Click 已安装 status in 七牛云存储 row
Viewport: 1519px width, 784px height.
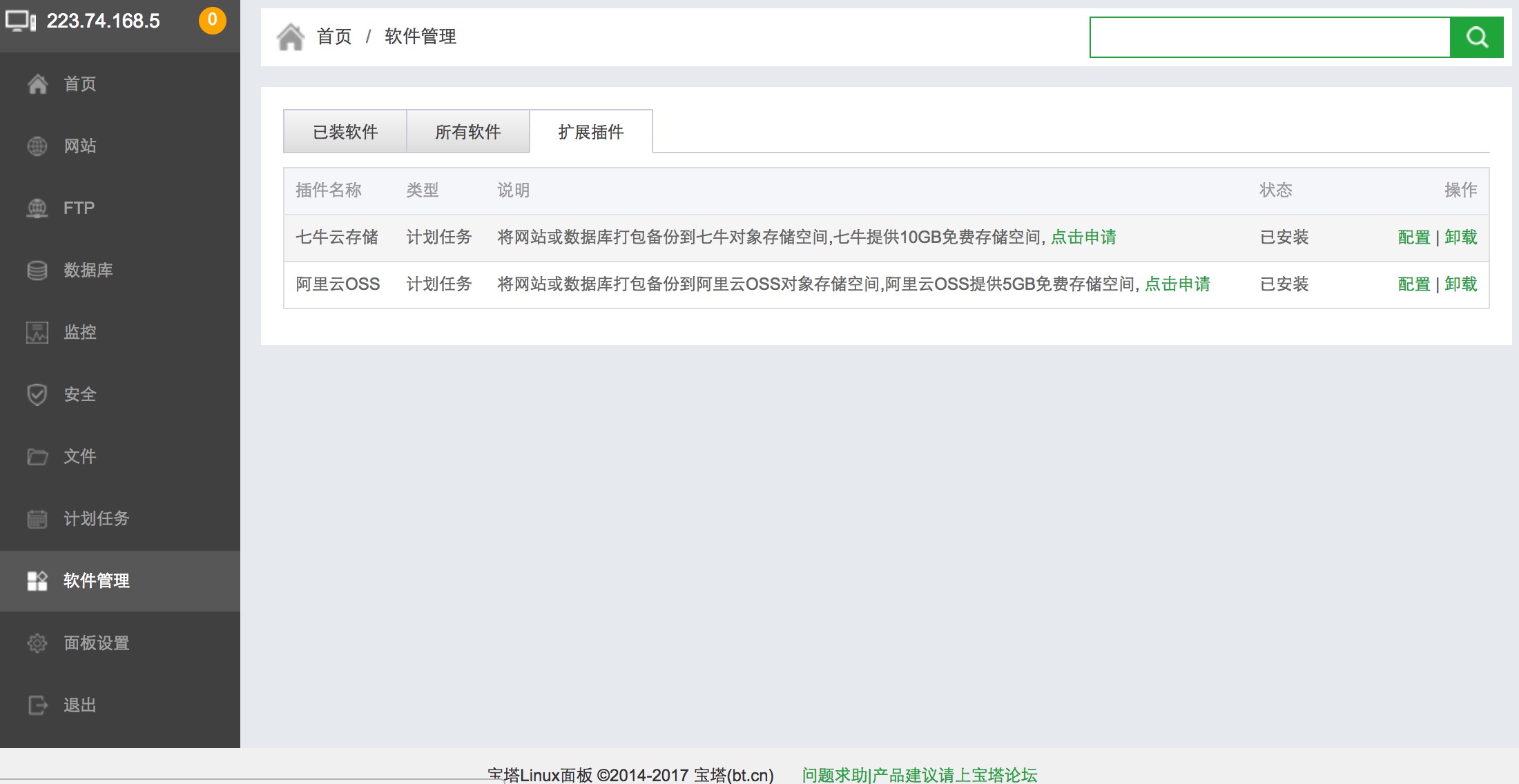[1284, 237]
